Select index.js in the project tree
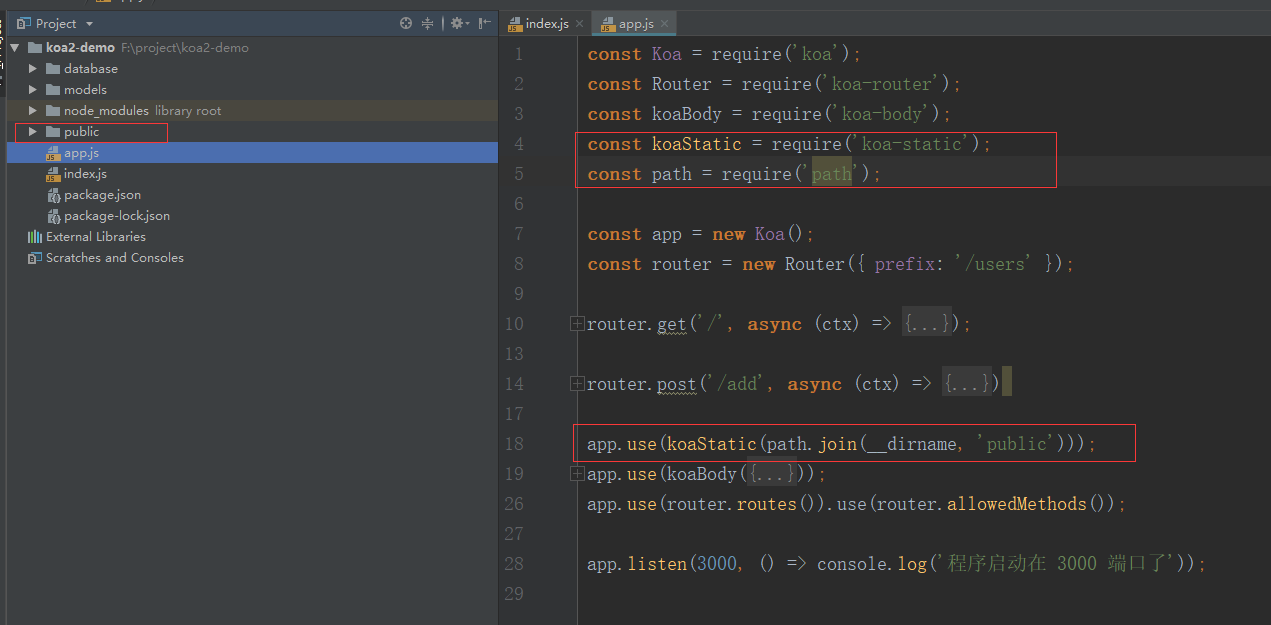The width and height of the screenshot is (1271, 625). click(85, 174)
